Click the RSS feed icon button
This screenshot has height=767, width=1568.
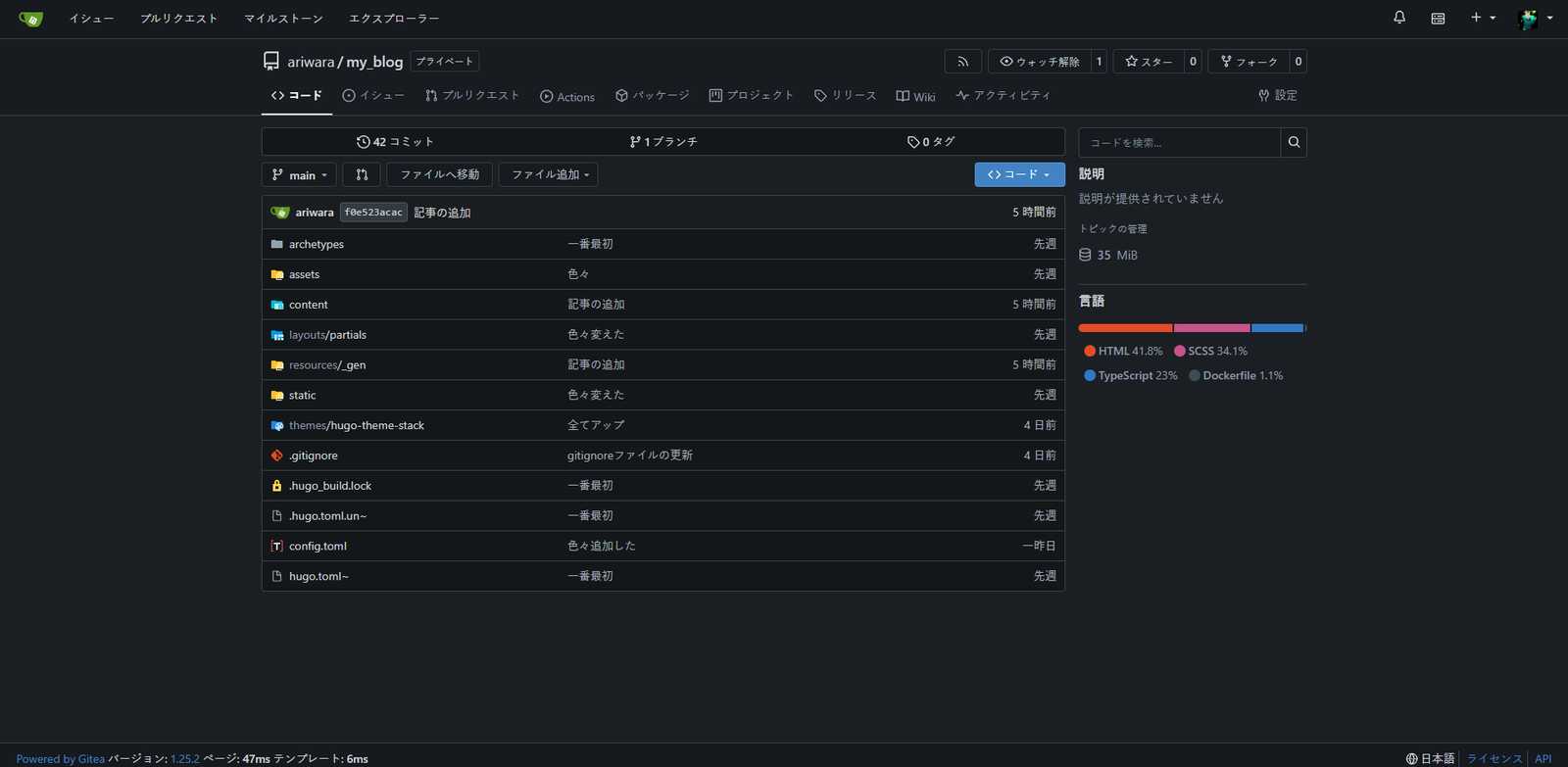coord(962,62)
